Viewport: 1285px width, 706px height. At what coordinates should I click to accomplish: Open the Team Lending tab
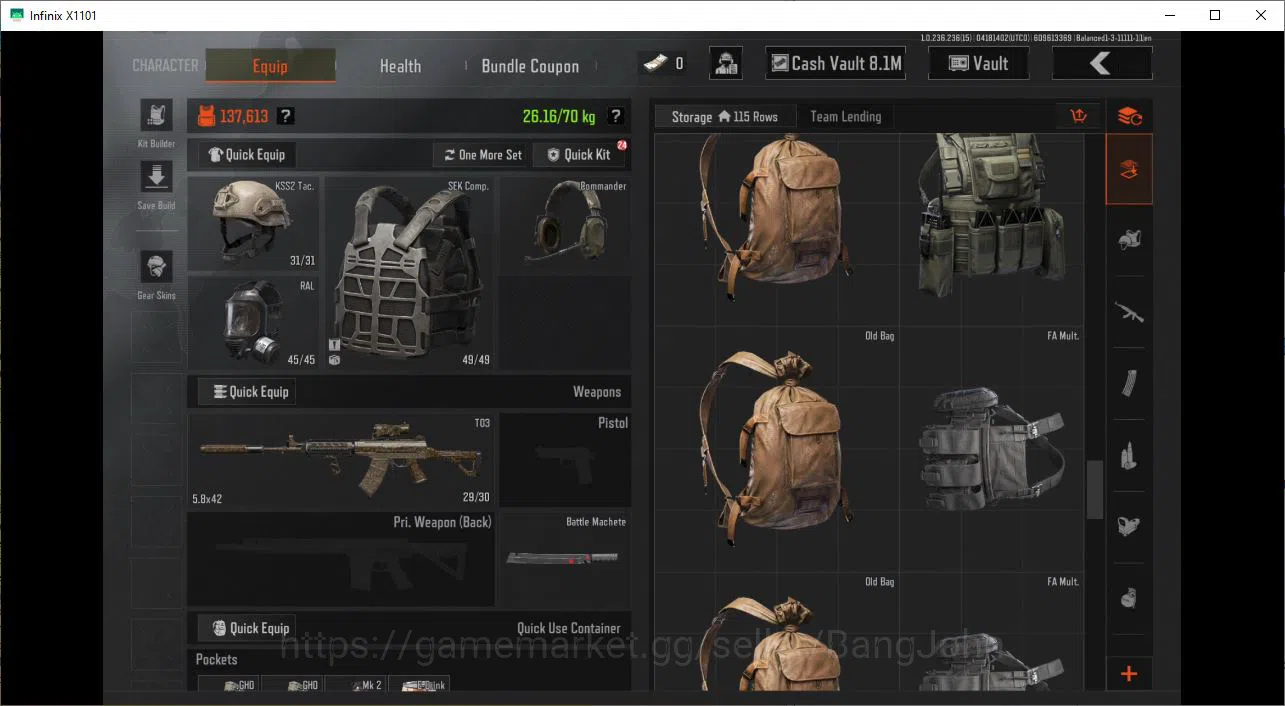(x=846, y=117)
